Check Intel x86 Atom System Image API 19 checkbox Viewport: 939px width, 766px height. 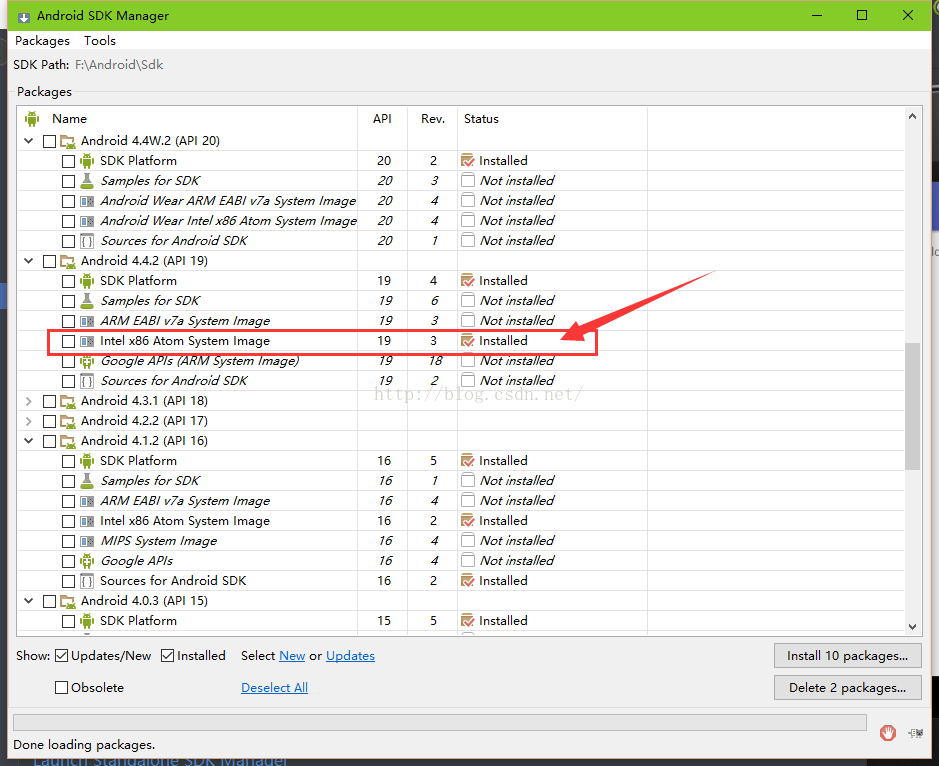tap(68, 341)
